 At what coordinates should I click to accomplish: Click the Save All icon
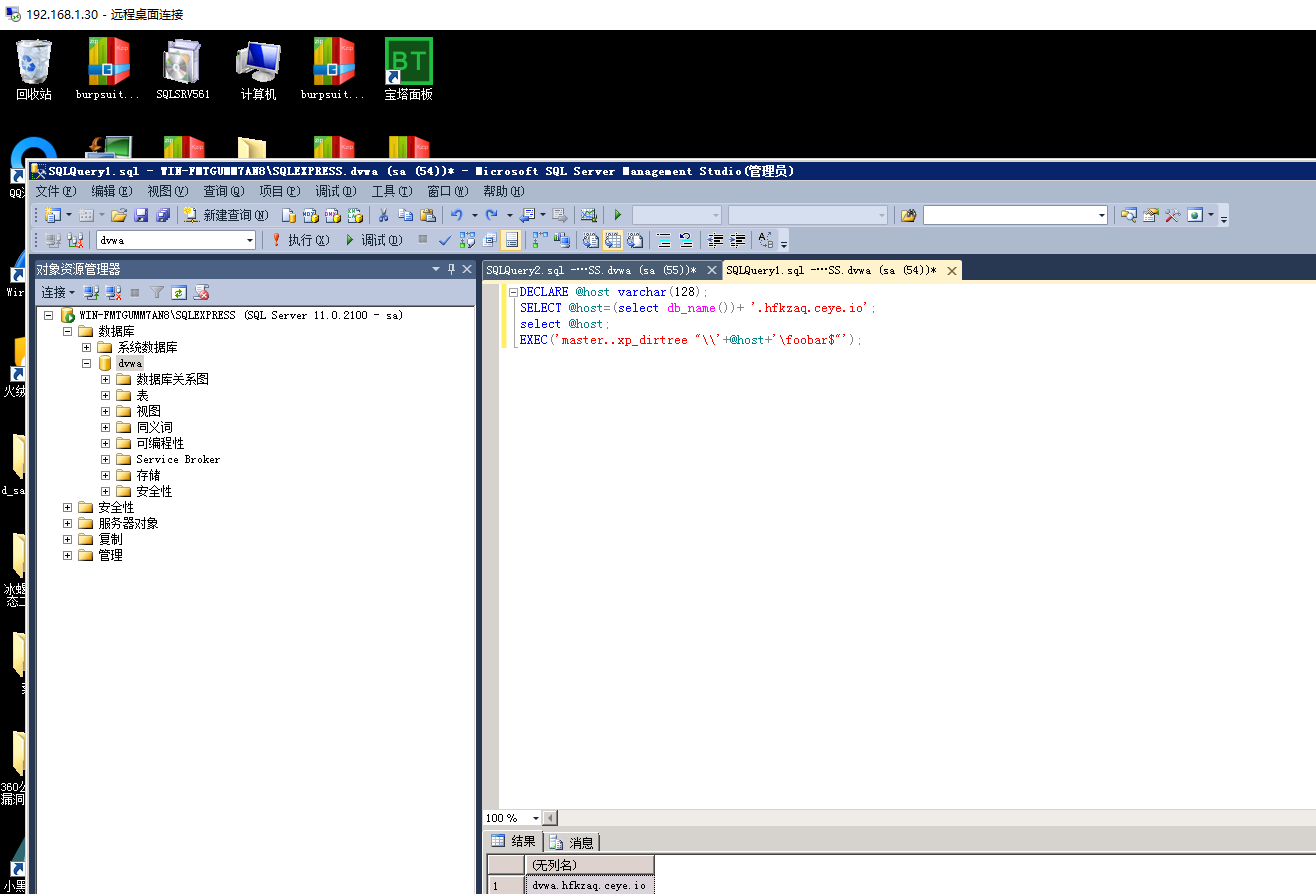[163, 215]
